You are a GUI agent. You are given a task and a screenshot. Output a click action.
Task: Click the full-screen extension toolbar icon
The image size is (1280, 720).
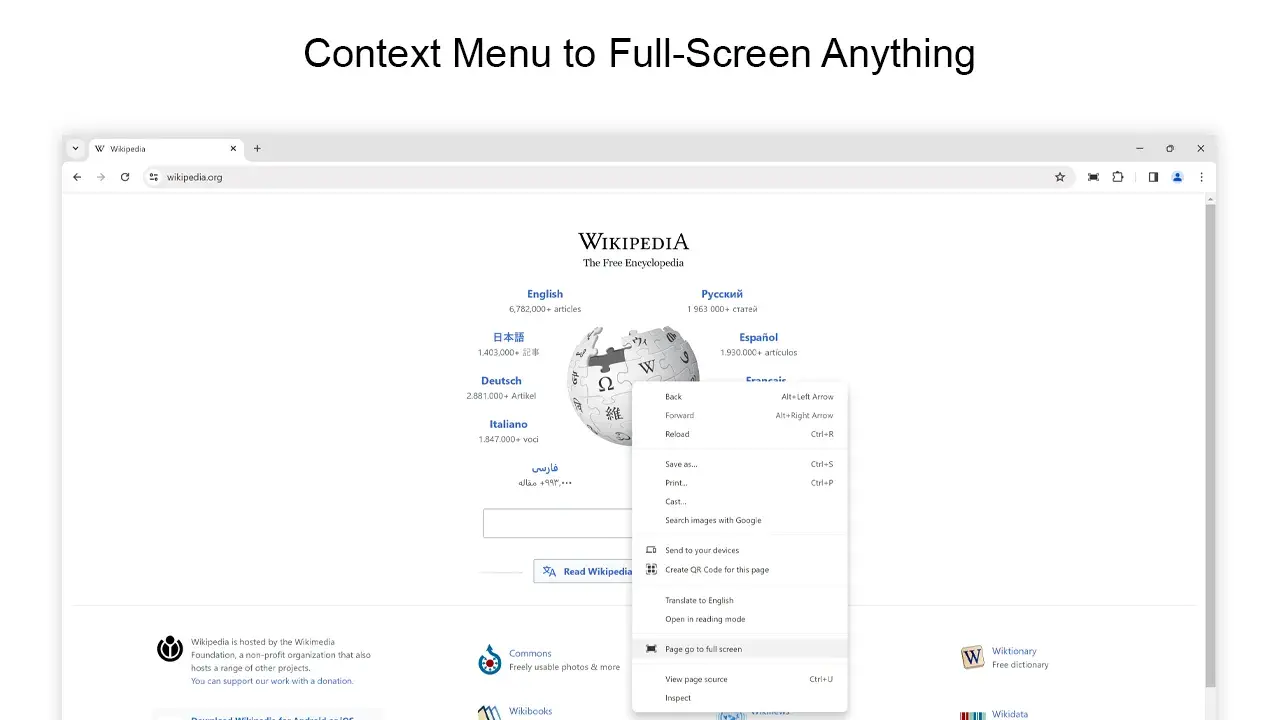point(1093,177)
